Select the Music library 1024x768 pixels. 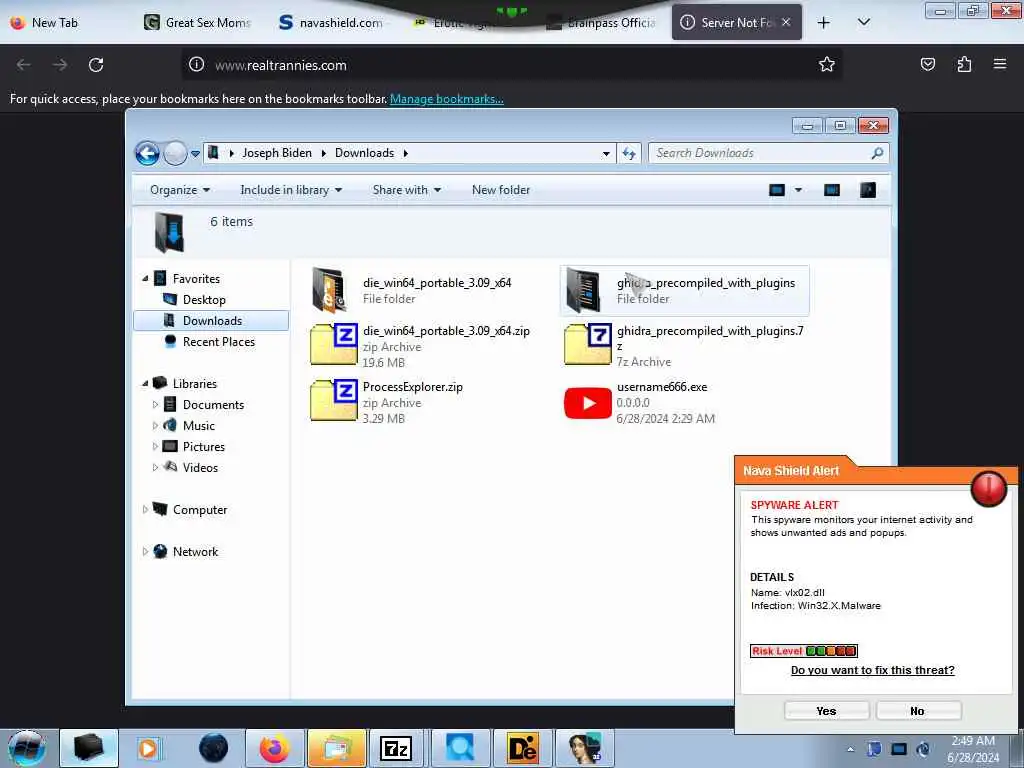pos(199,426)
